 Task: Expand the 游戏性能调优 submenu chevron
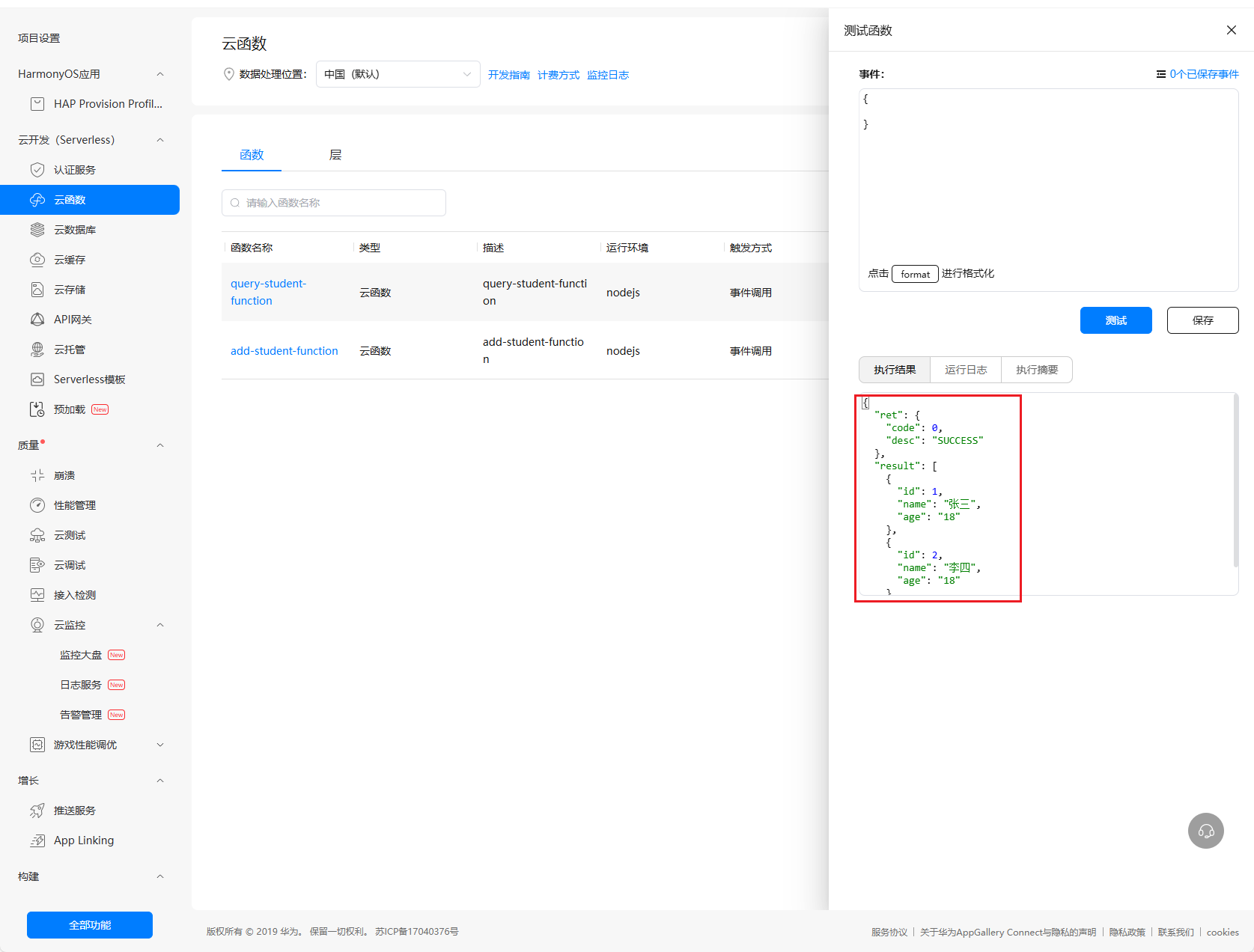[x=160, y=745]
